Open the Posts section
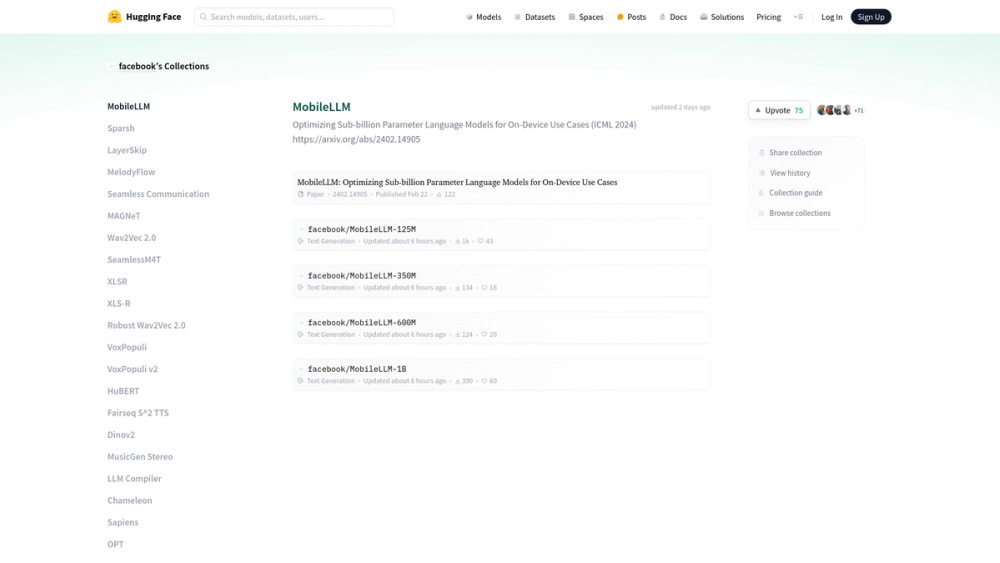1000x563 pixels. (x=631, y=17)
